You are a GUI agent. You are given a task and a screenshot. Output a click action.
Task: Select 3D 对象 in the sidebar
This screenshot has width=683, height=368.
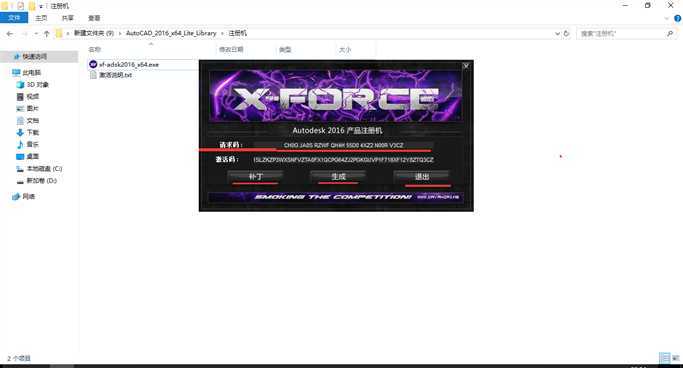pos(33,84)
